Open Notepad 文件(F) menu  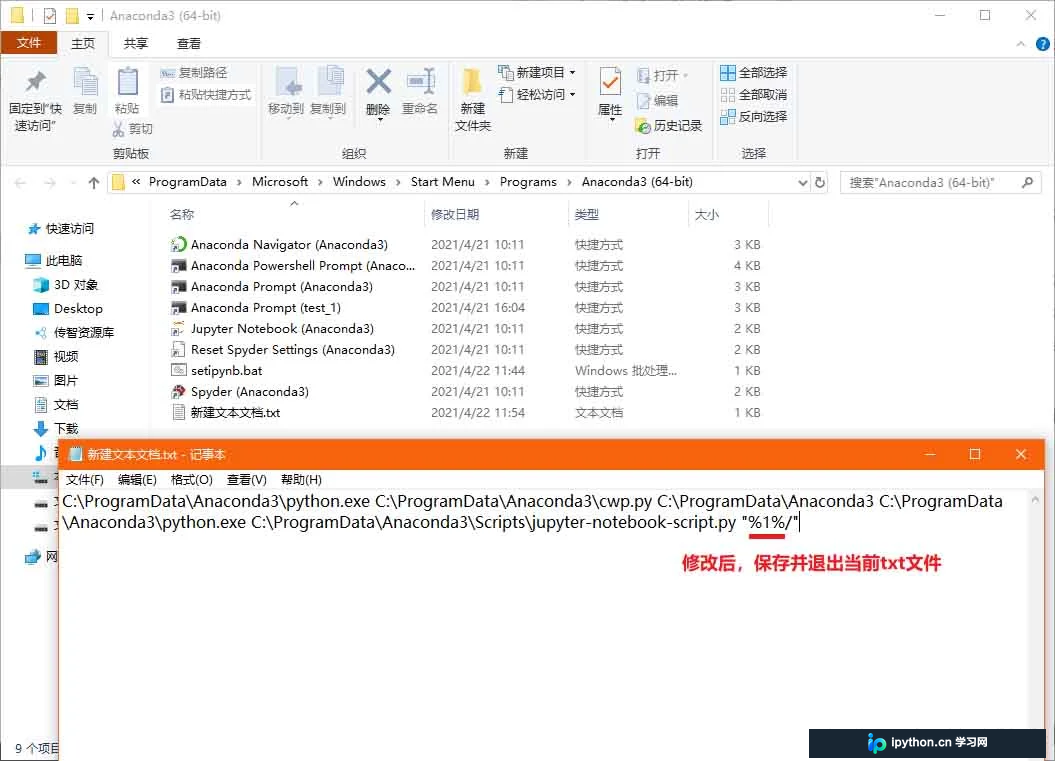(85, 480)
